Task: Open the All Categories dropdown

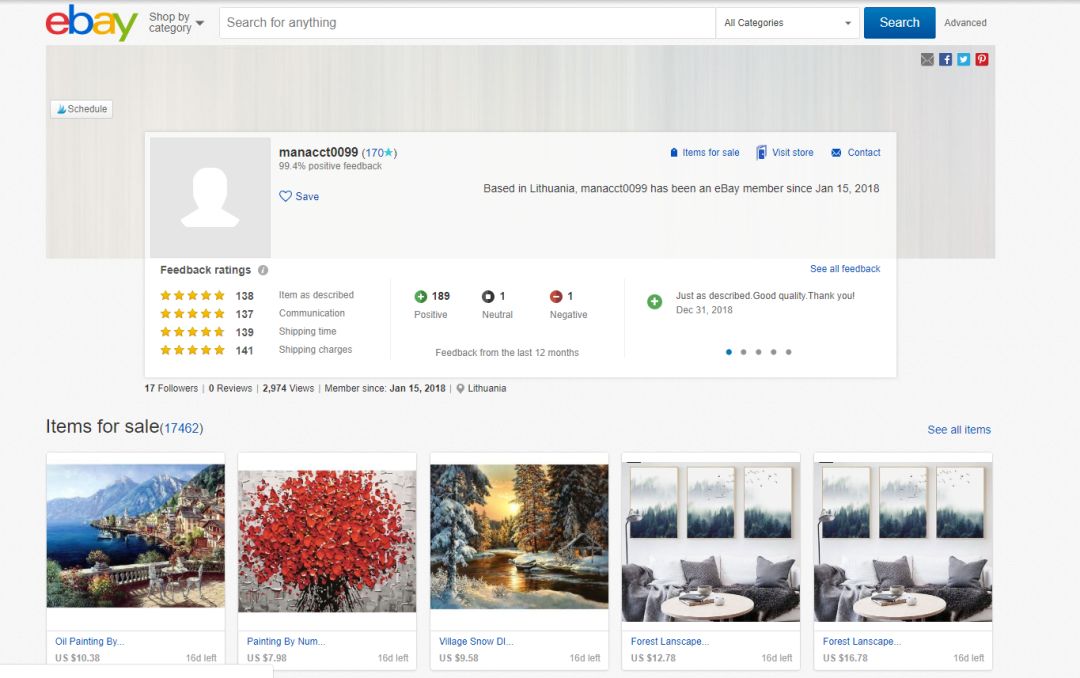Action: pyautogui.click(x=787, y=23)
